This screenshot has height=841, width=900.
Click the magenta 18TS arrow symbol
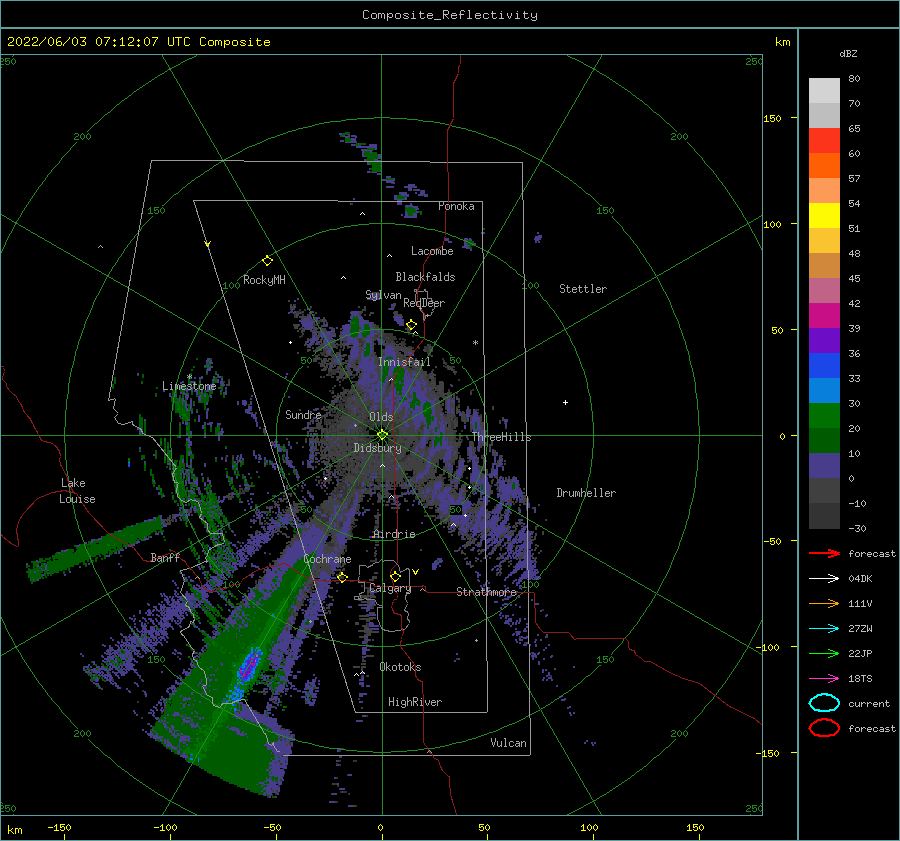point(824,679)
